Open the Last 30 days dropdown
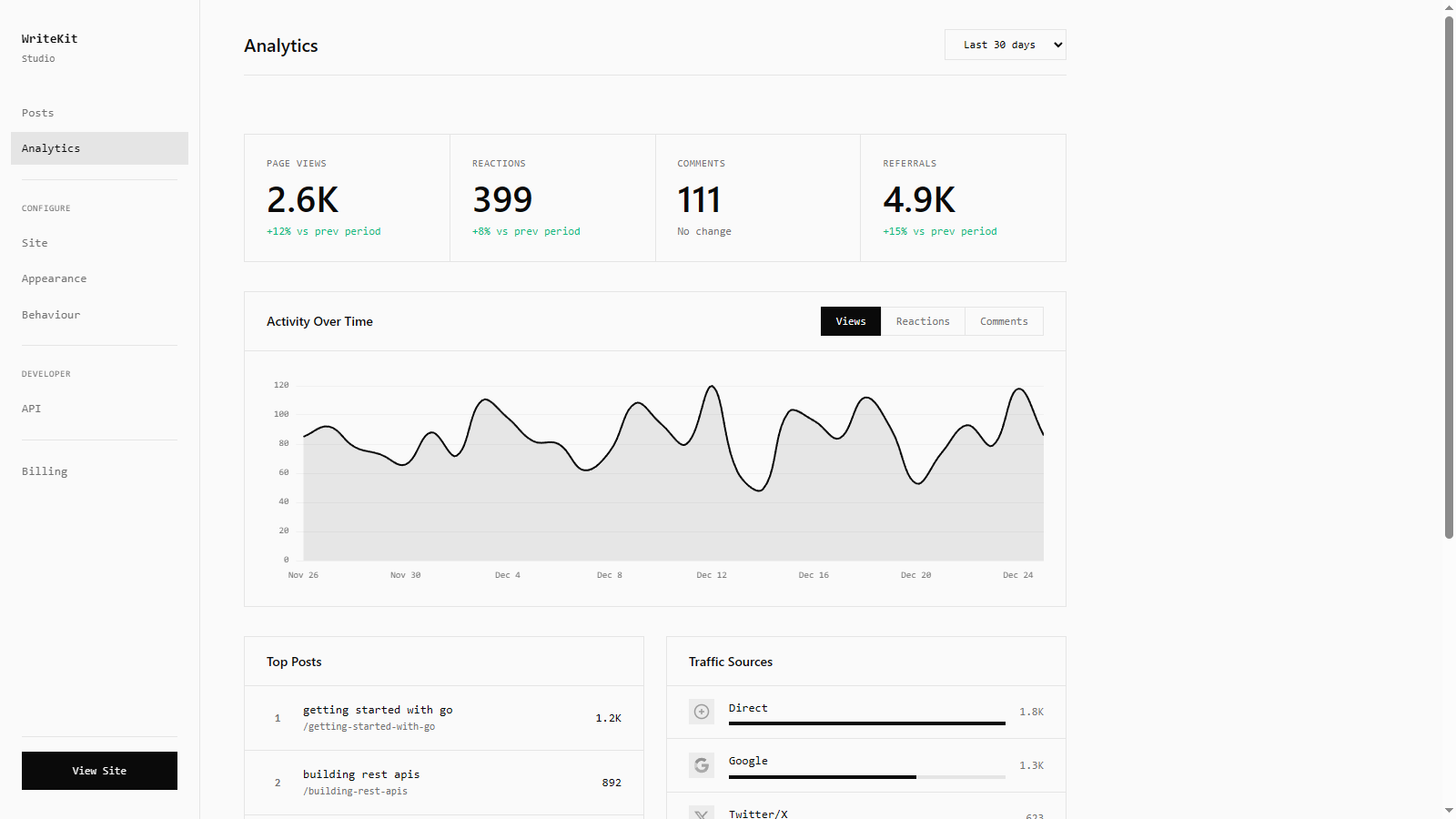Viewport: 1456px width, 819px height. click(1005, 45)
